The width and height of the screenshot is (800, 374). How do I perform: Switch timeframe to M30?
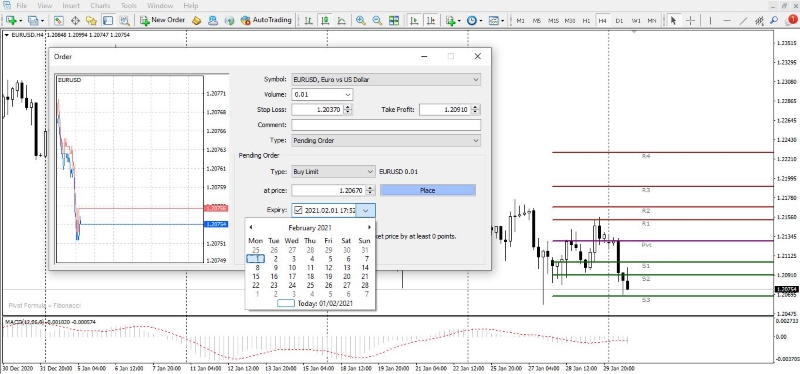(x=570, y=21)
